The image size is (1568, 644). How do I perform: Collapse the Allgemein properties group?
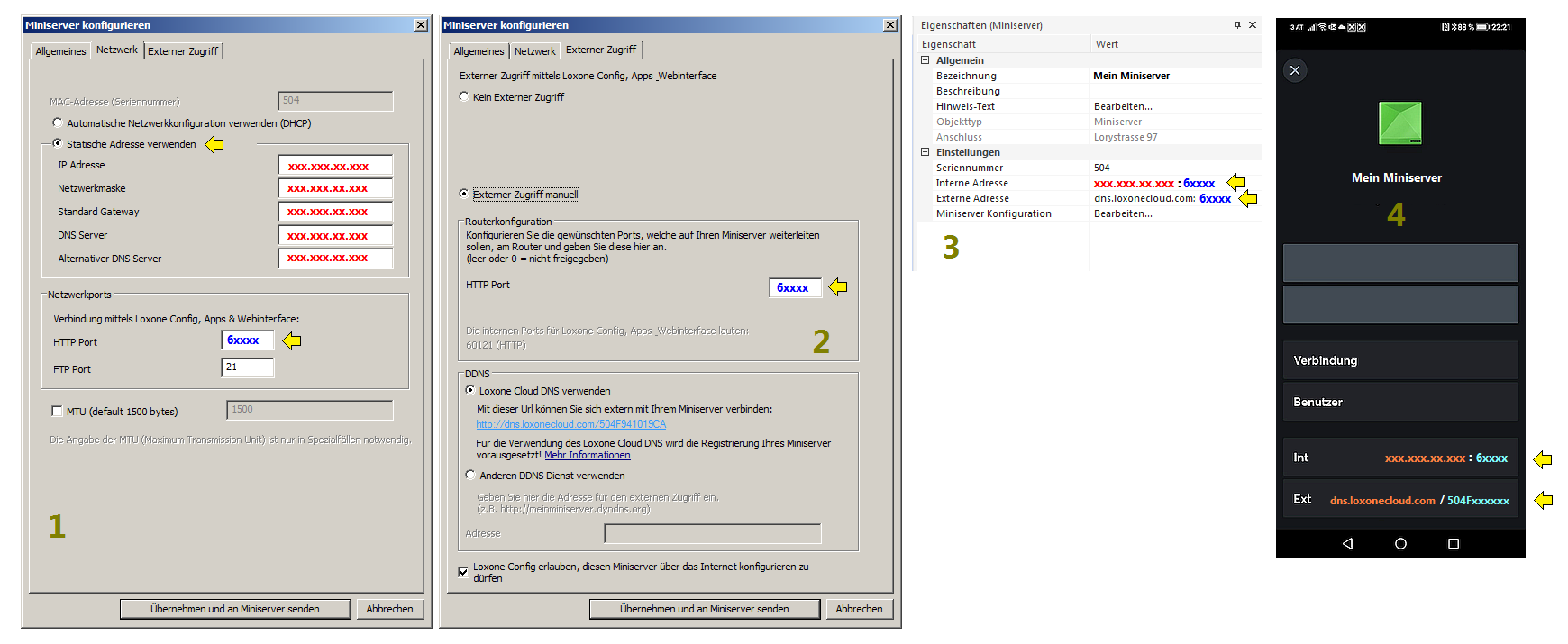[925, 60]
